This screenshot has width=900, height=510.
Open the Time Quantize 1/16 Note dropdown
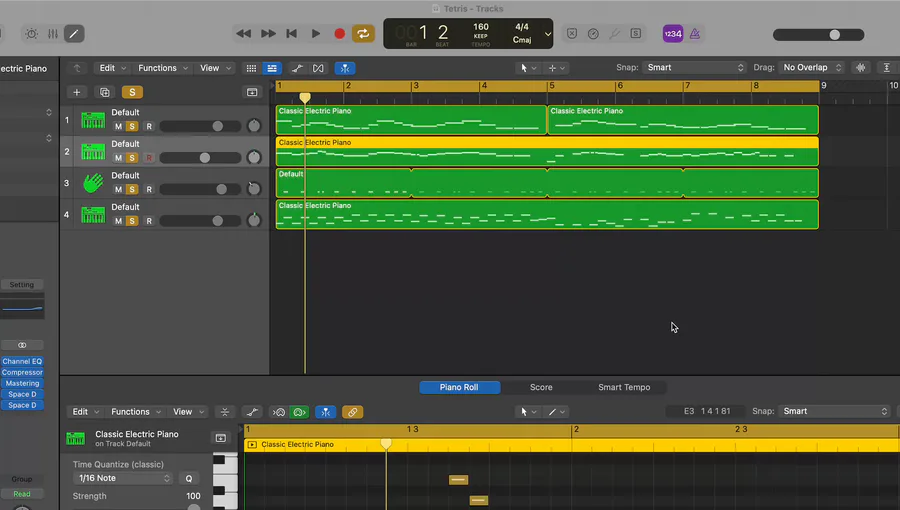[x=123, y=478]
